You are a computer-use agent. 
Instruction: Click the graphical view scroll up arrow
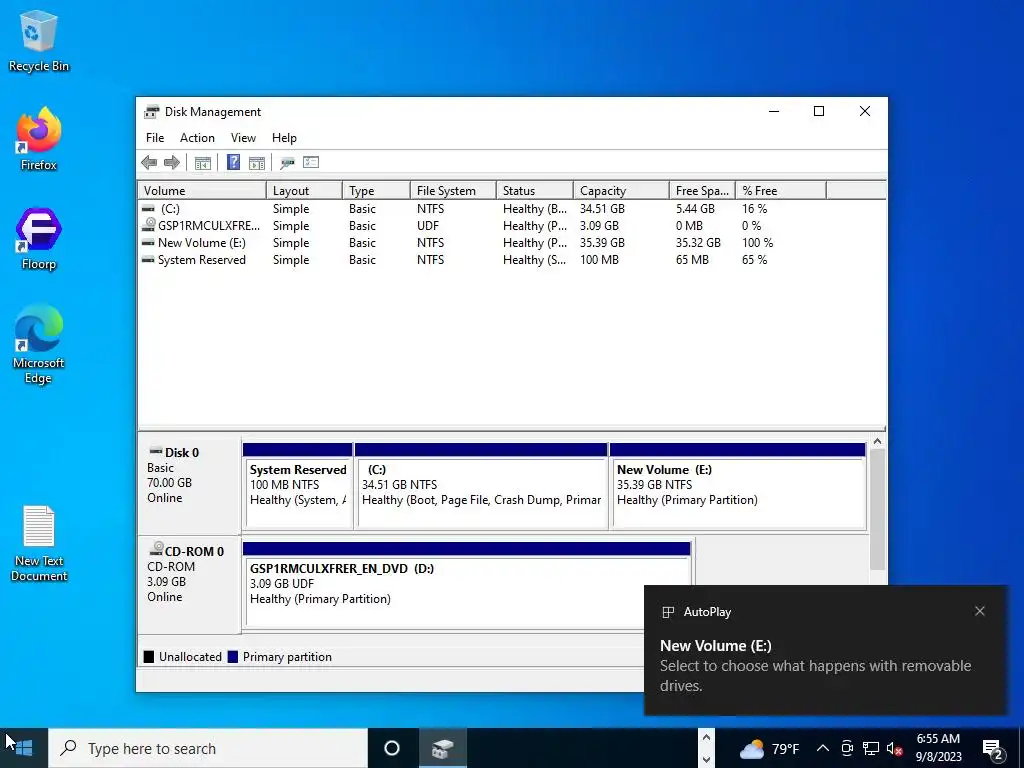point(877,441)
